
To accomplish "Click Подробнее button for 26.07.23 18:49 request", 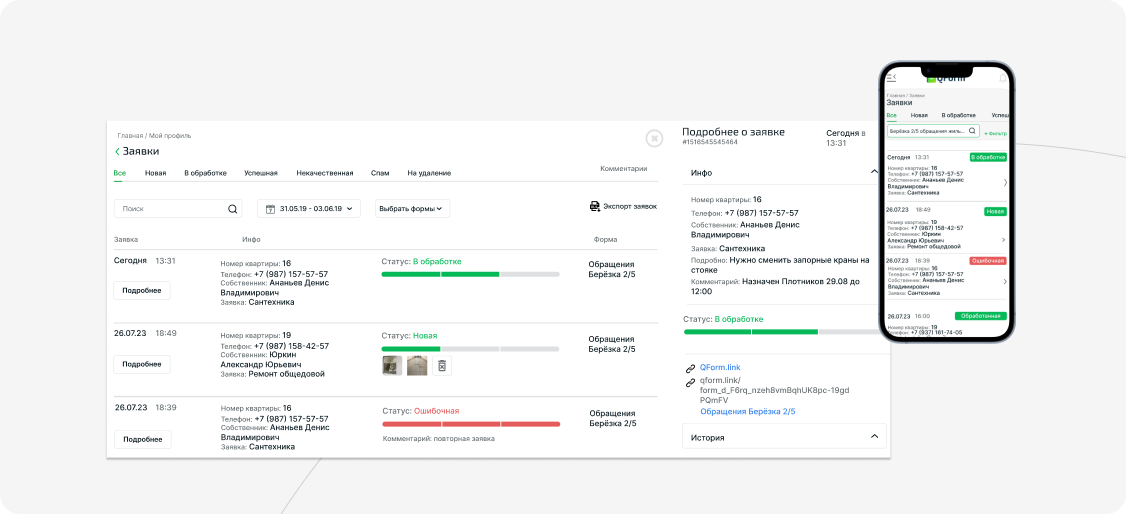I will [142, 364].
